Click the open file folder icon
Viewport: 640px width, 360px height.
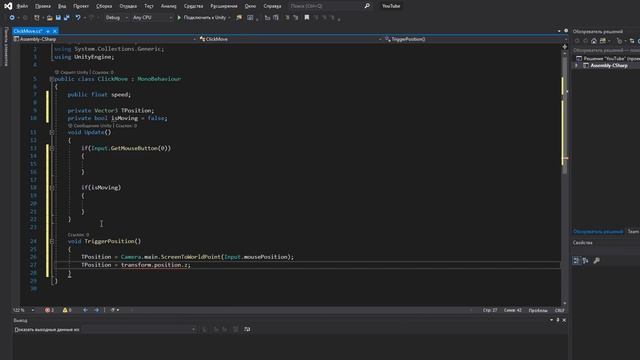click(49, 18)
